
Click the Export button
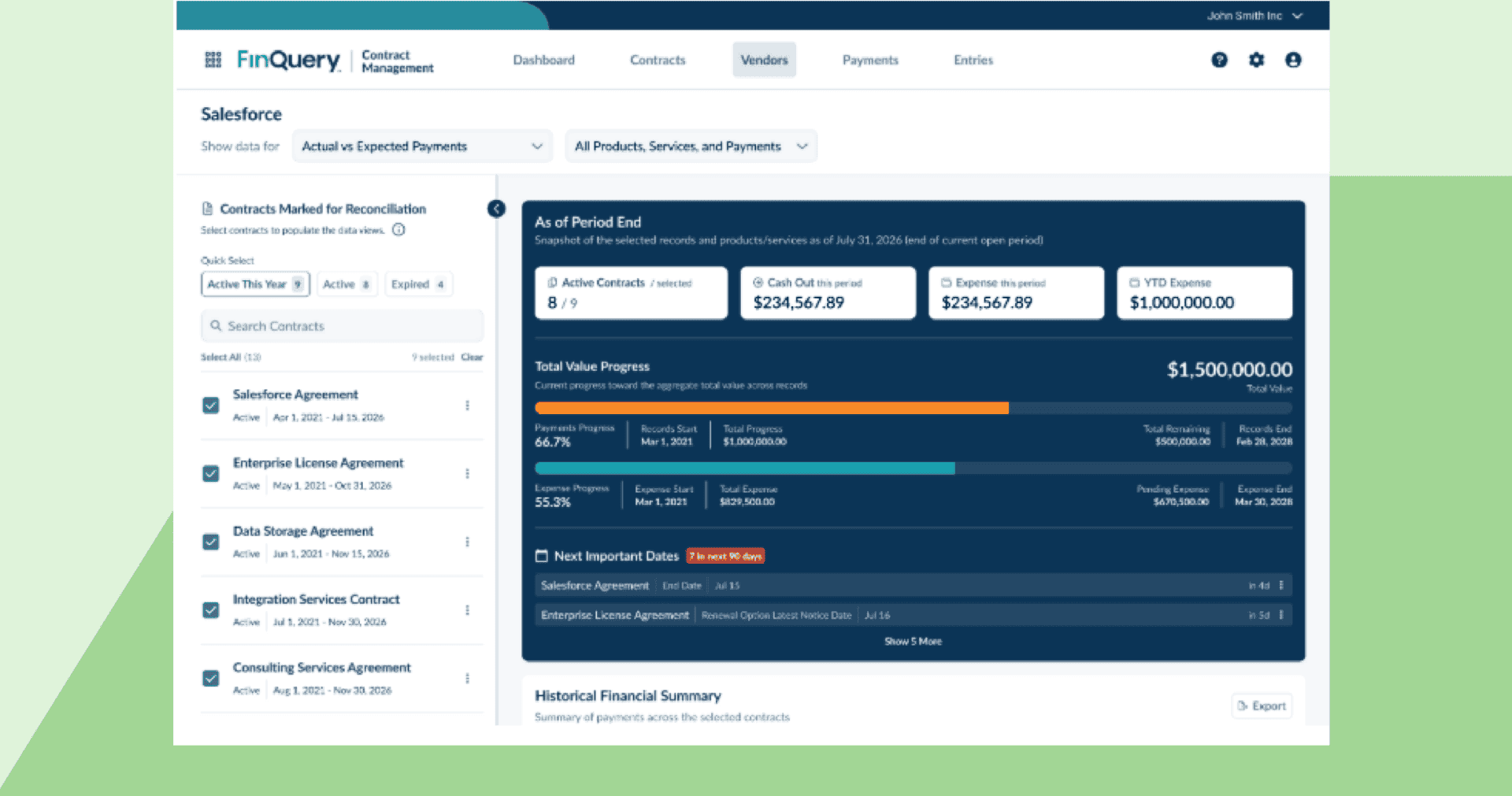[1262, 705]
